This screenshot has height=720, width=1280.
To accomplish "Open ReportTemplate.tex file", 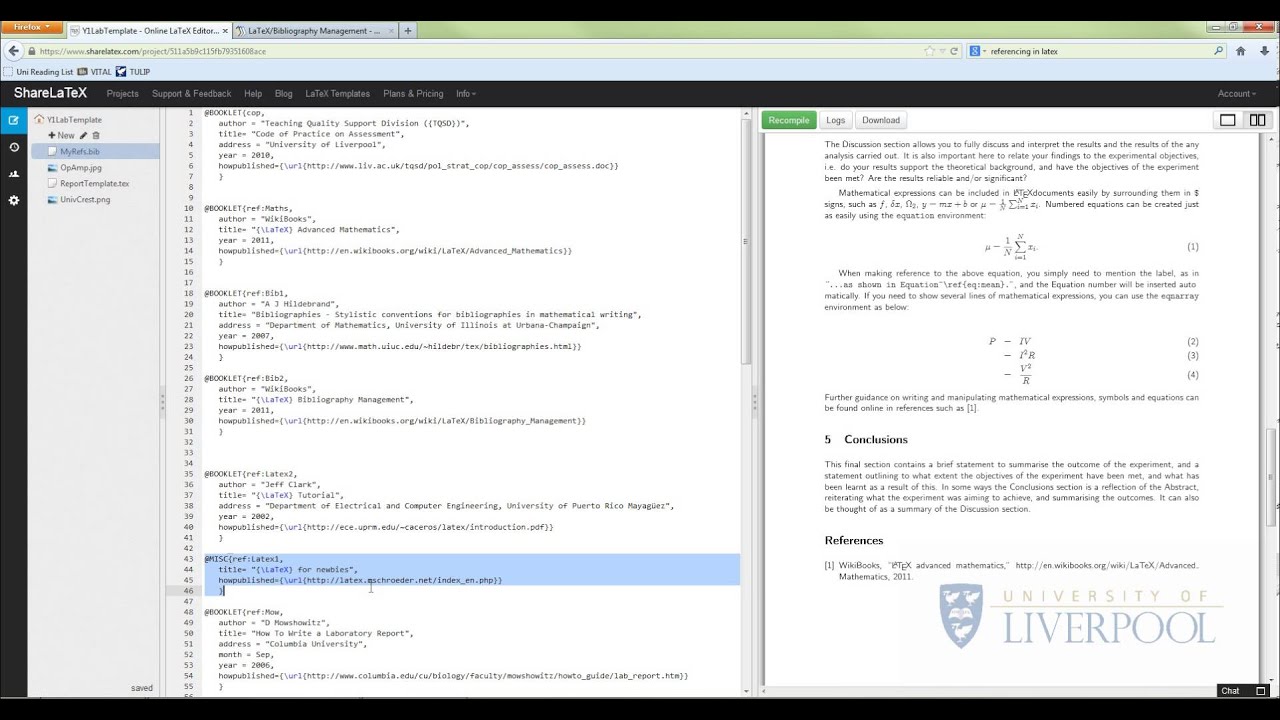I will [95, 183].
